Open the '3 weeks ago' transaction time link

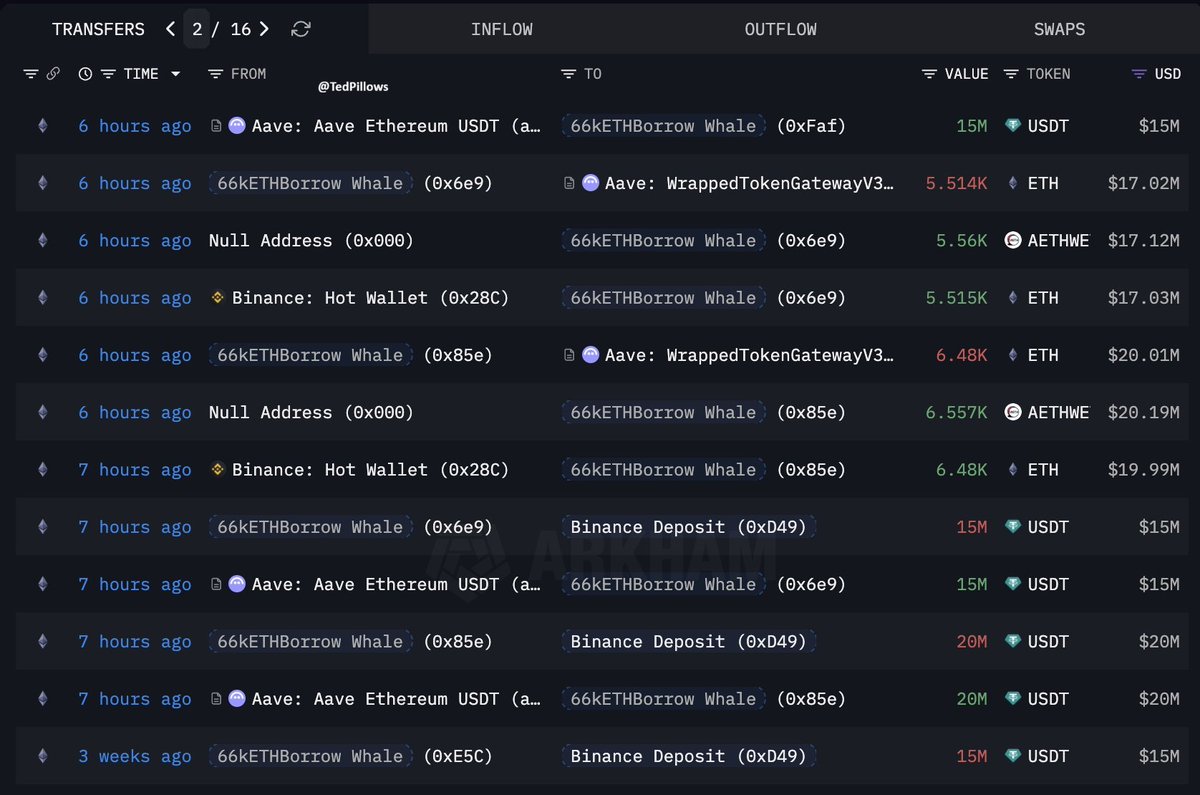(x=135, y=756)
